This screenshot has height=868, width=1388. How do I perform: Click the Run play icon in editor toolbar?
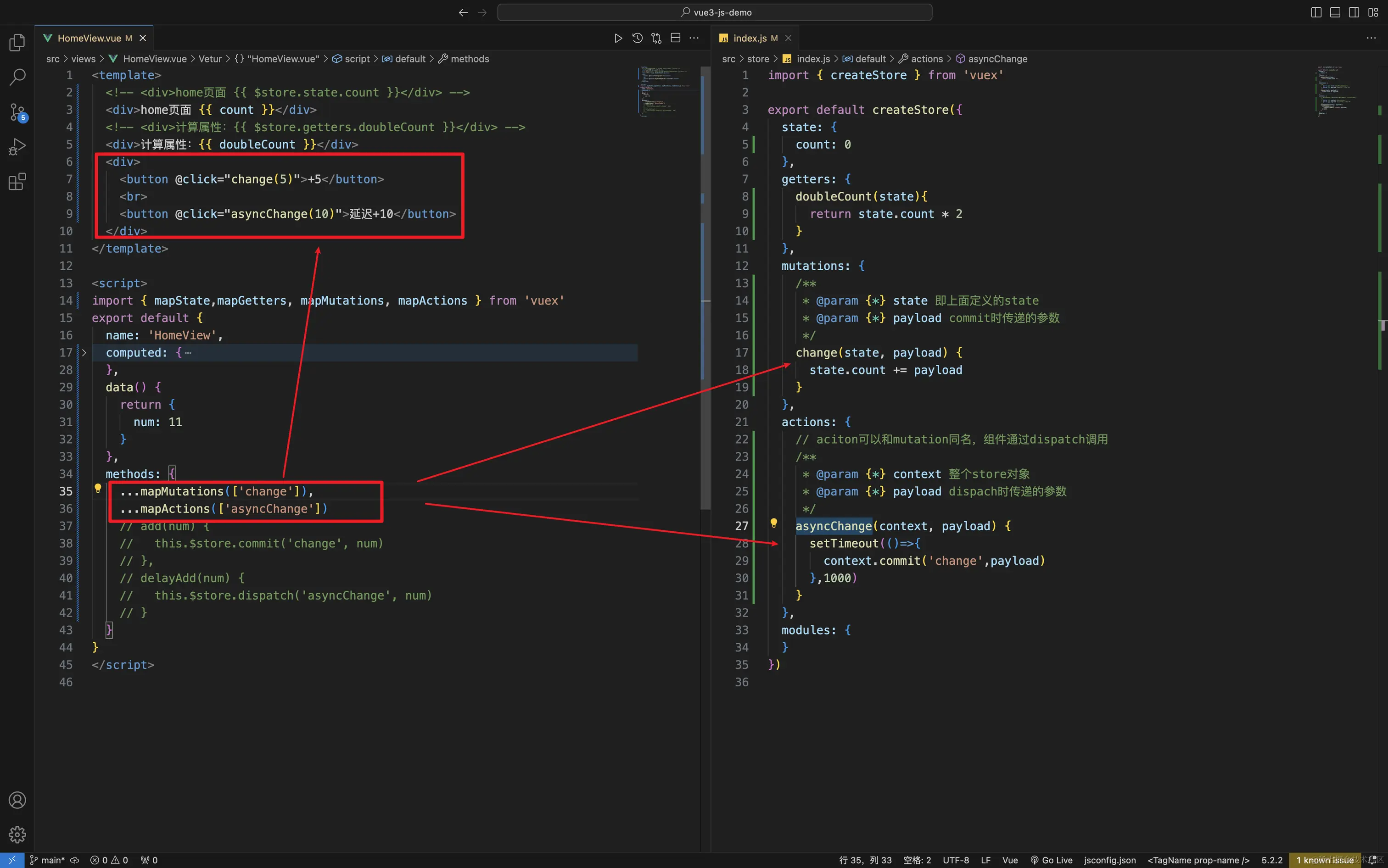(x=618, y=39)
